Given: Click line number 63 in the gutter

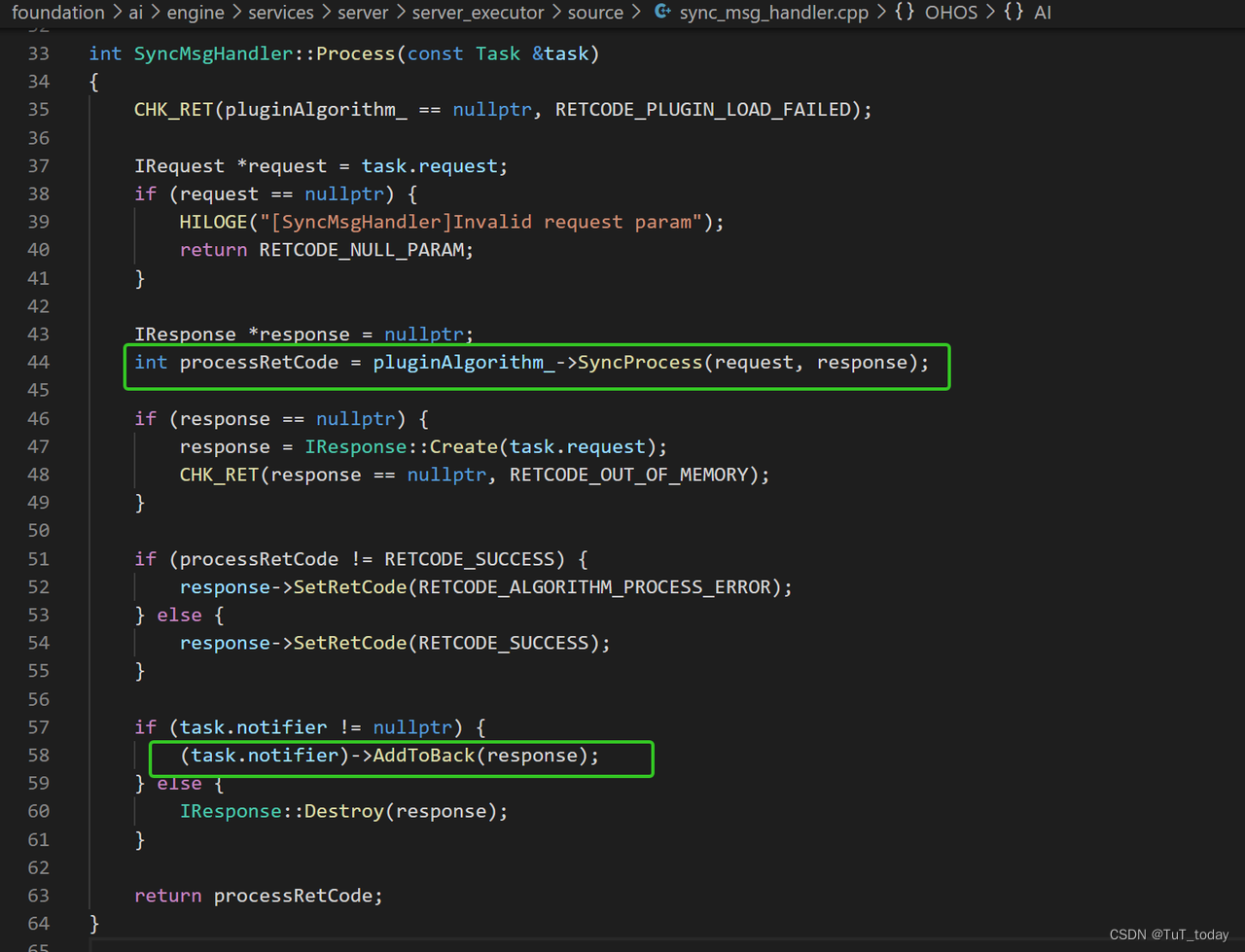Looking at the screenshot, I should (x=39, y=895).
